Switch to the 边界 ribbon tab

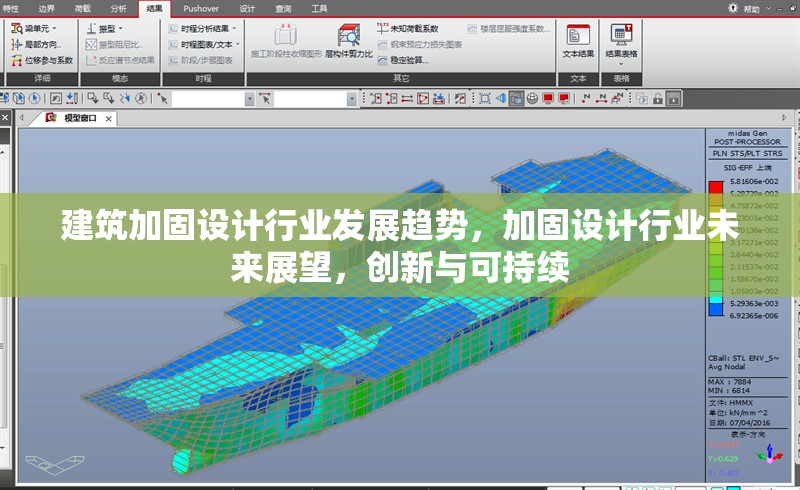pyautogui.click(x=47, y=9)
